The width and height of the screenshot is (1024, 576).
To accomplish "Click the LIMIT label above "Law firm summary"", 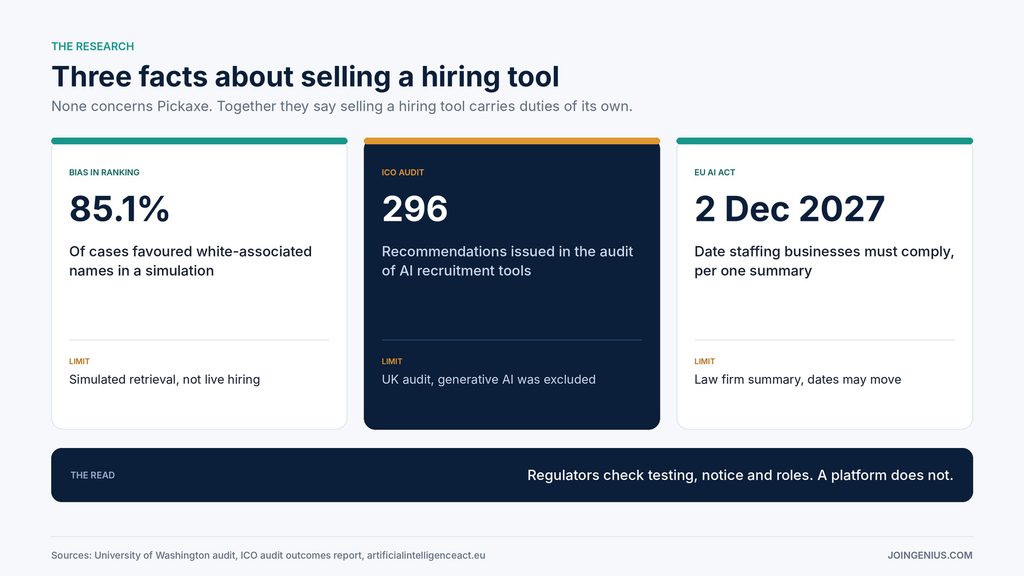I will click(705, 361).
